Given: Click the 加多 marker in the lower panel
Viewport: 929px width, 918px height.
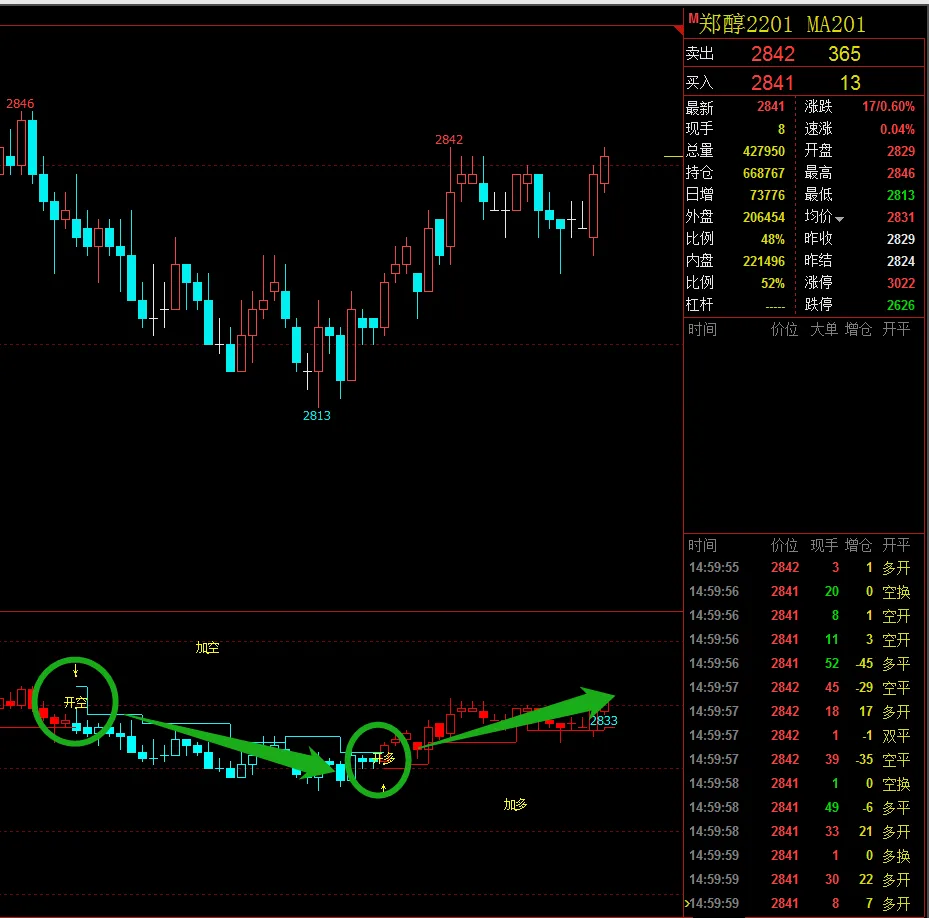Looking at the screenshot, I should pyautogui.click(x=515, y=804).
